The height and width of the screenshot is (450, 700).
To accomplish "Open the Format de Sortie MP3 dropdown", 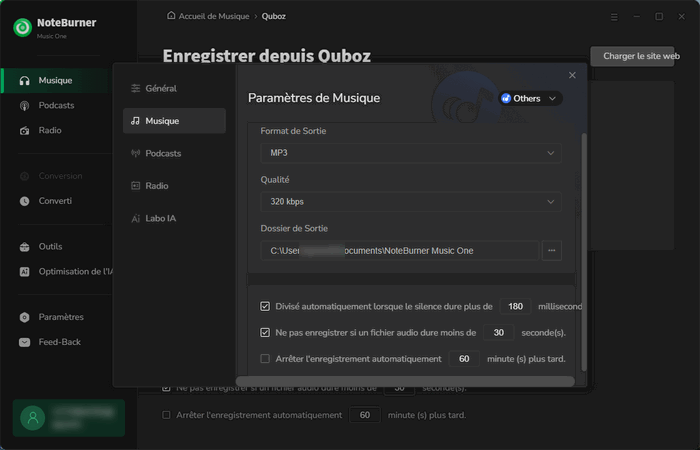I will pyautogui.click(x=411, y=153).
